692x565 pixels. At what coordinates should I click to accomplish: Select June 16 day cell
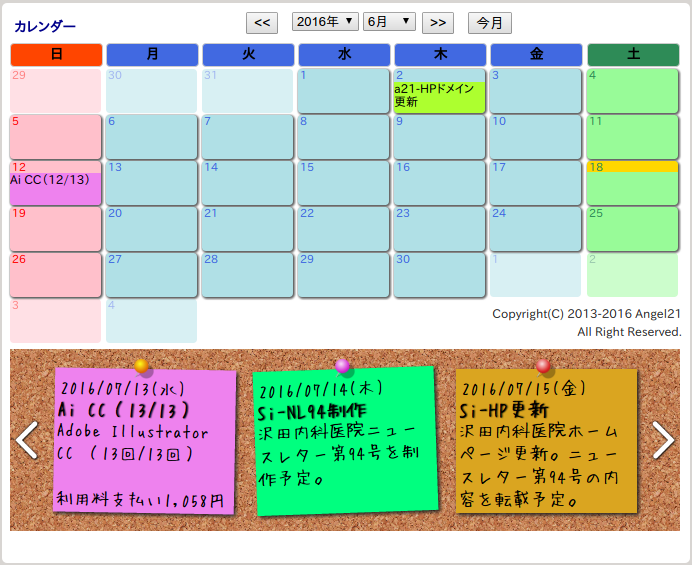click(440, 183)
